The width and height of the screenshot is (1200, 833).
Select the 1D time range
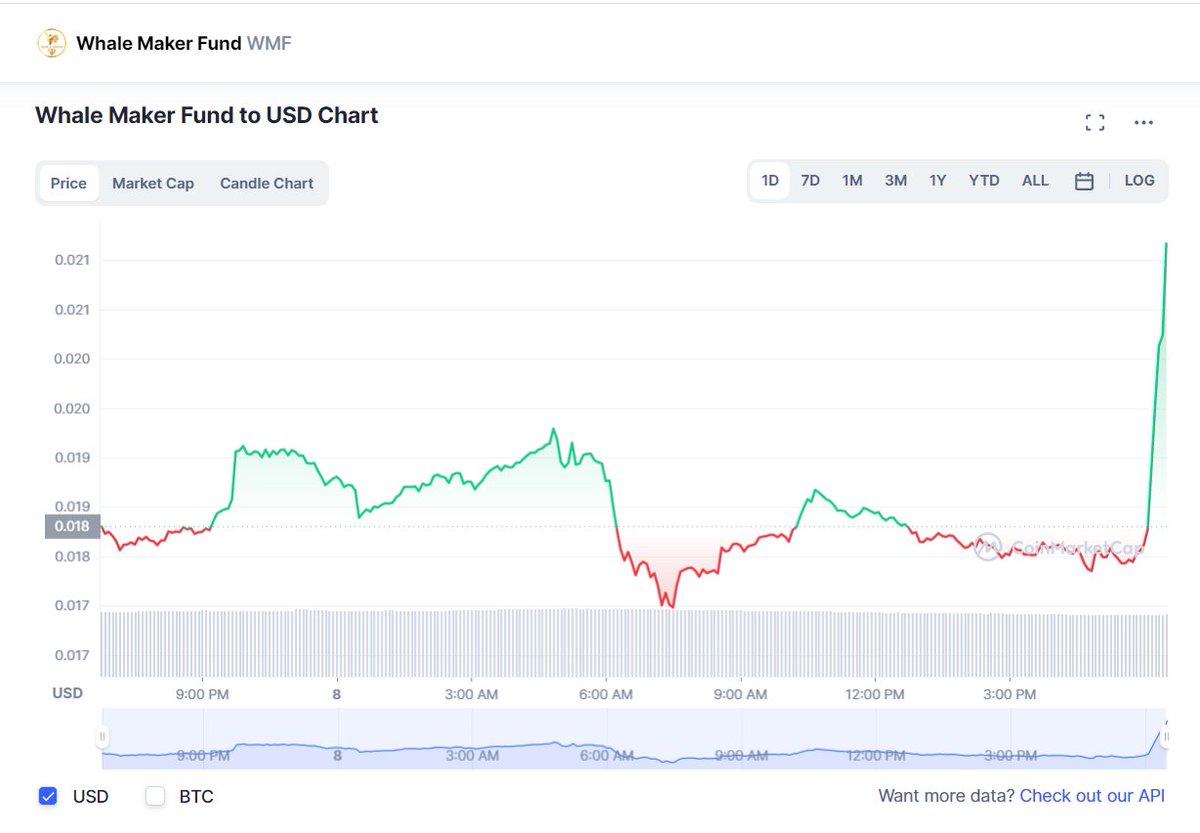coord(770,181)
